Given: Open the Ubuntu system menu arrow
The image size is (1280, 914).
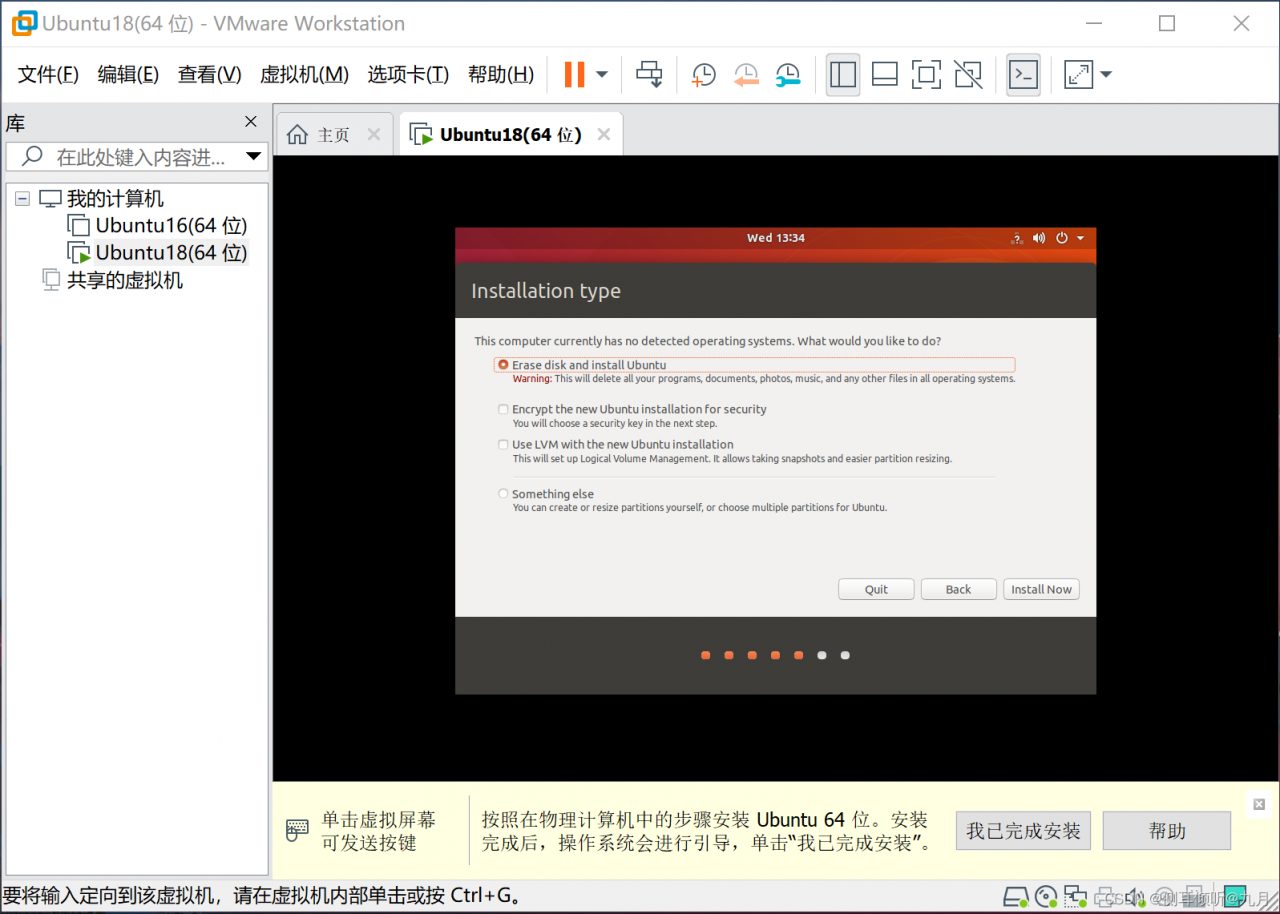Looking at the screenshot, I should point(1081,238).
